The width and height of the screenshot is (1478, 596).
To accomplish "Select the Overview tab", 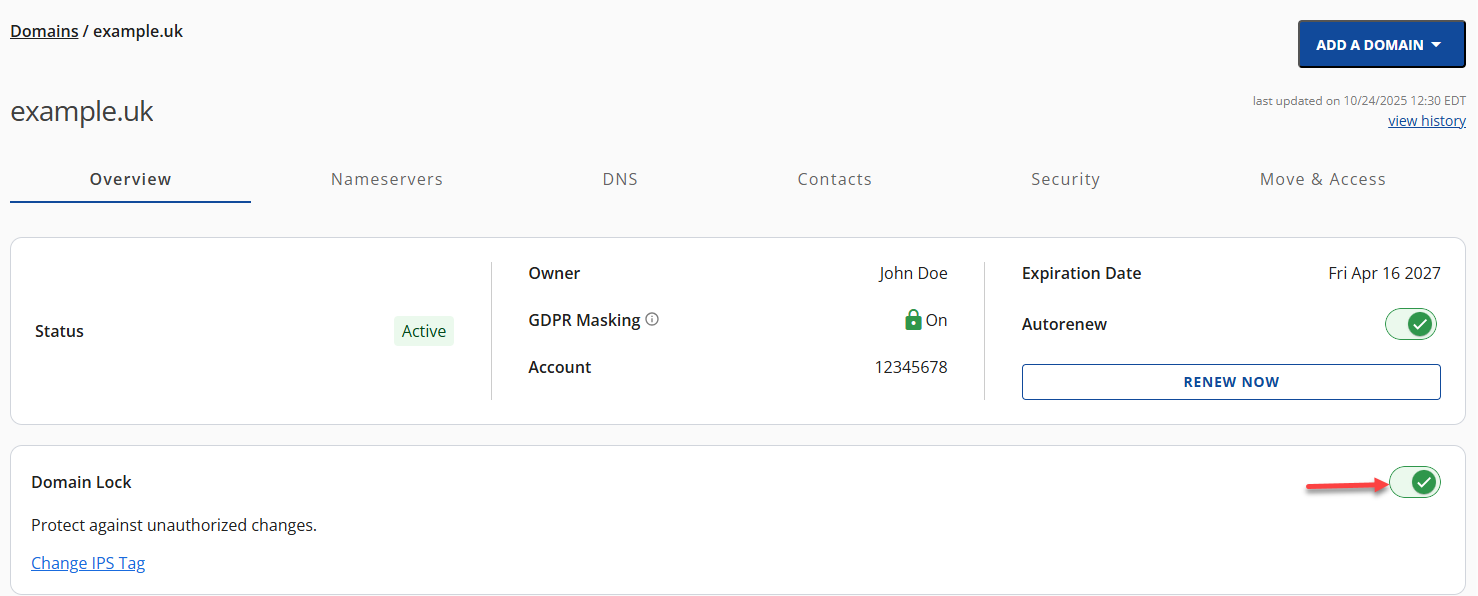I will click(130, 179).
